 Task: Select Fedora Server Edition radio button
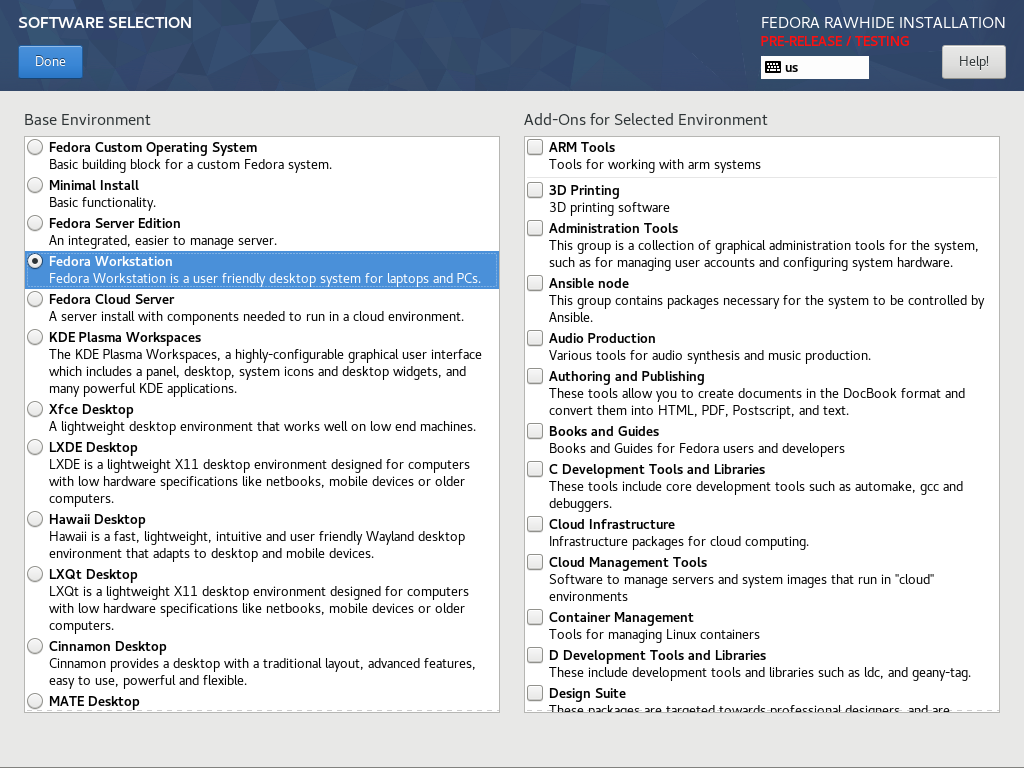pos(35,223)
